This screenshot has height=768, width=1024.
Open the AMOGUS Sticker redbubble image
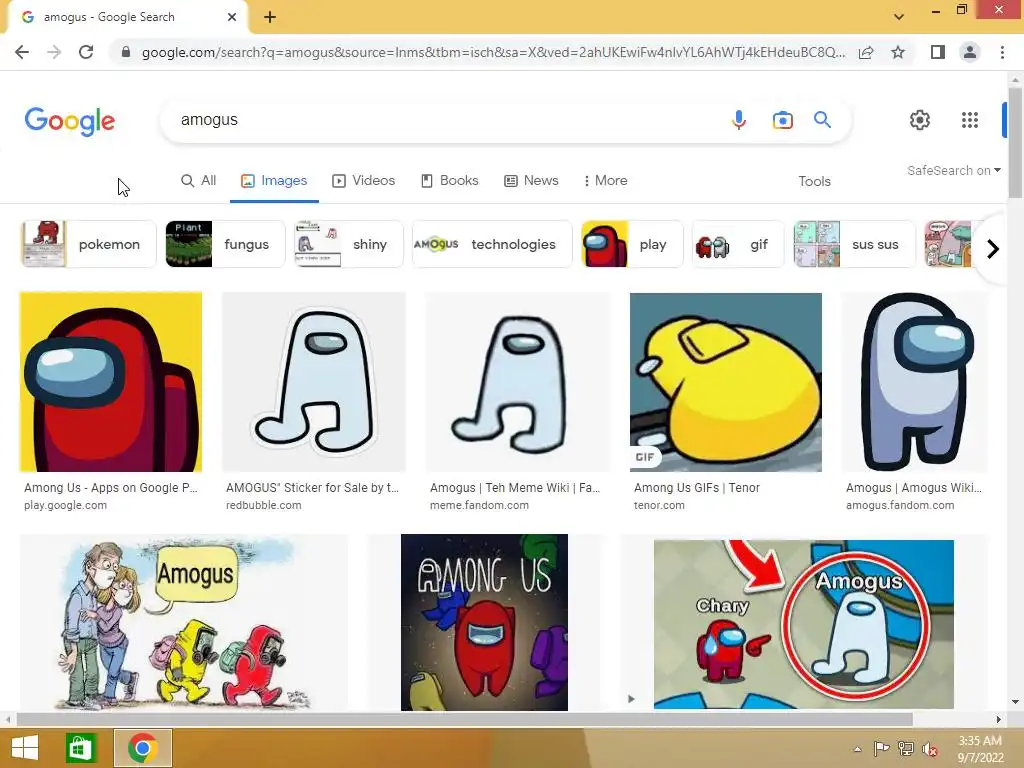(x=313, y=382)
